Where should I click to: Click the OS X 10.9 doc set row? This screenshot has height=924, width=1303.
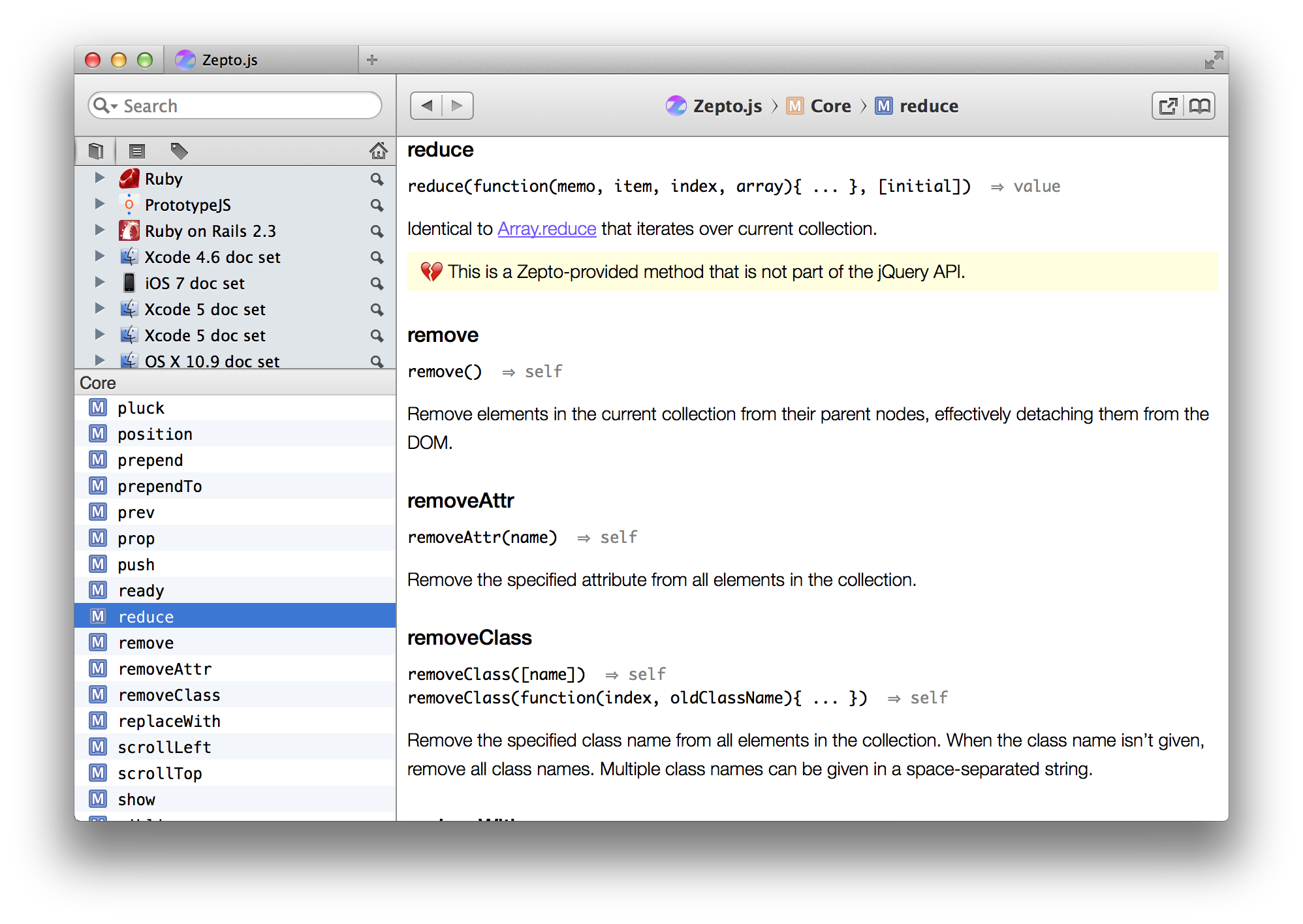pos(235,360)
